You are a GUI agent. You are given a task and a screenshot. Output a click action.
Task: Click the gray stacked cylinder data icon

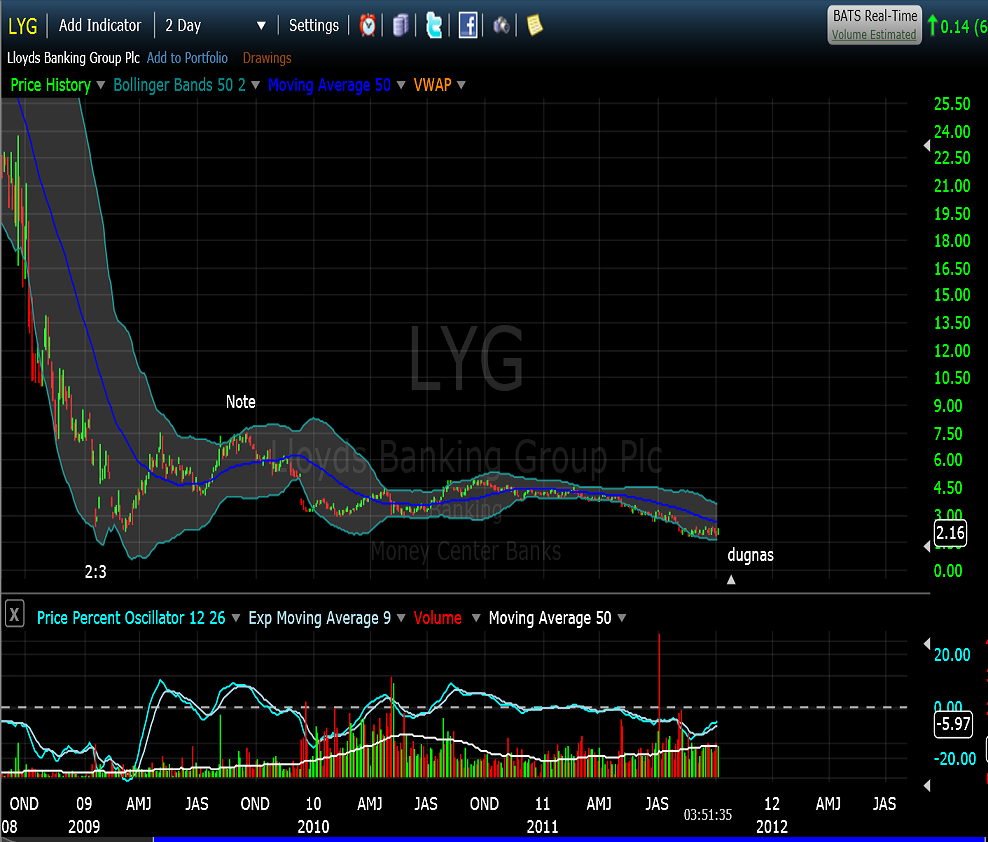click(x=401, y=25)
